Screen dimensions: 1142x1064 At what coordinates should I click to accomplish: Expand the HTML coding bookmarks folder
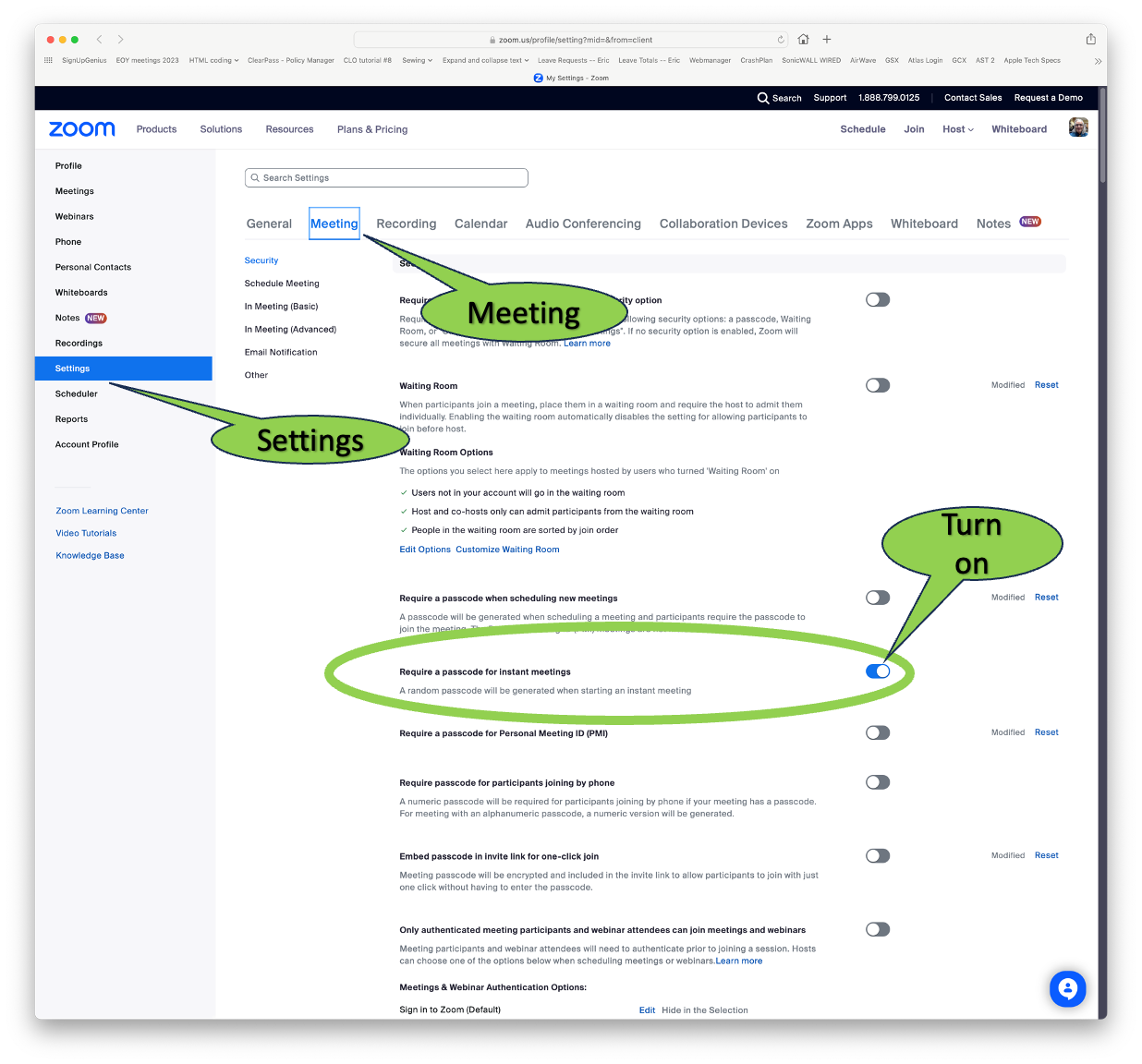(213, 61)
